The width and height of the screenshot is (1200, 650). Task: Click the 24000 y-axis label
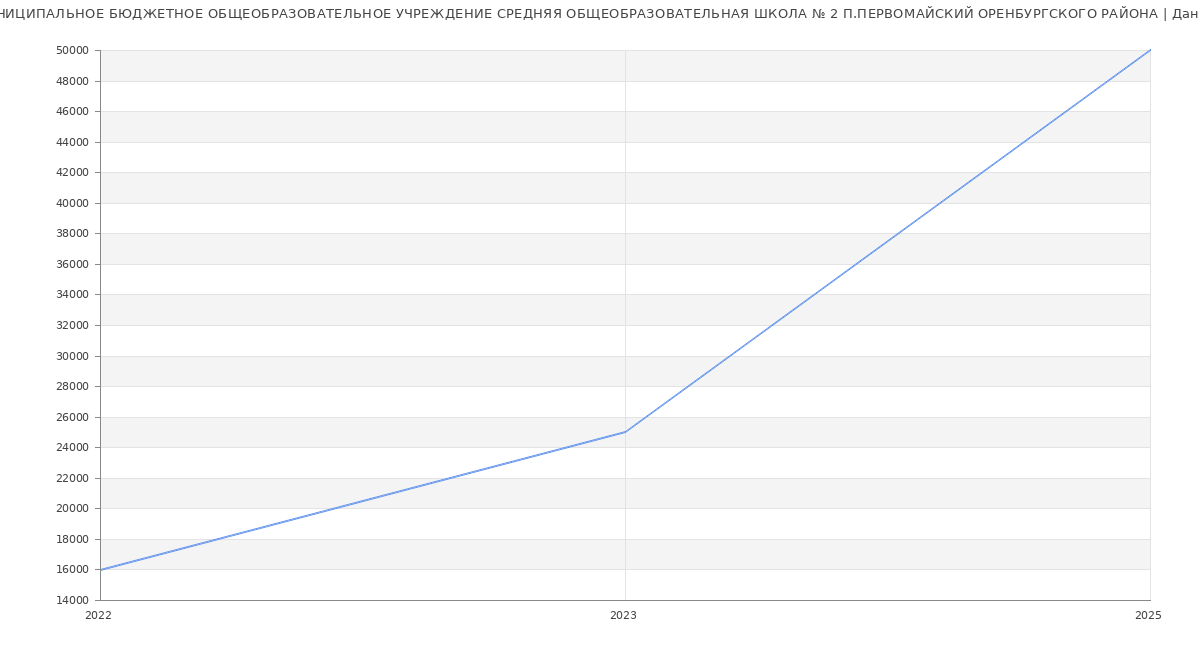click(72, 448)
